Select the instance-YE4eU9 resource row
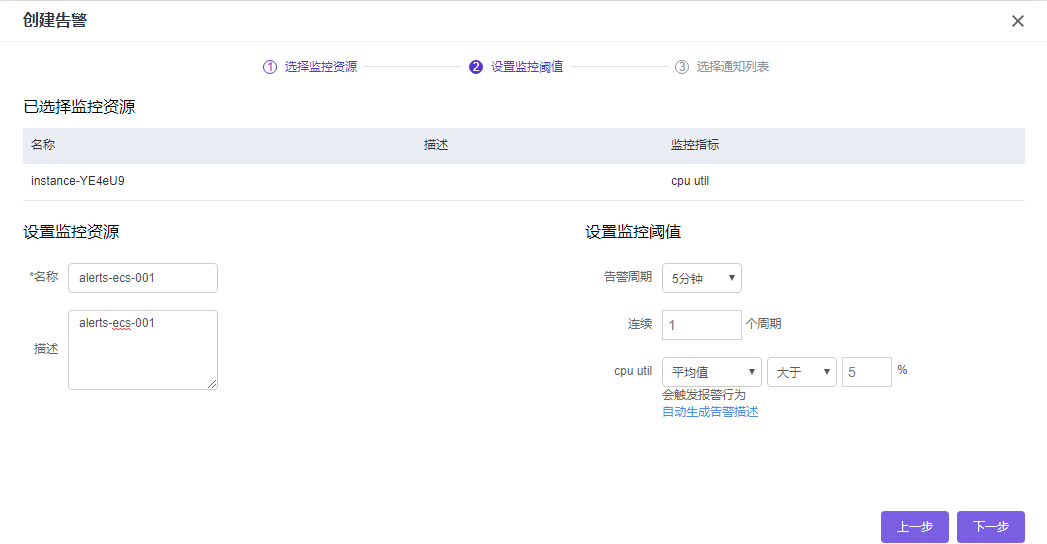The width and height of the screenshot is (1047, 544). tap(78, 182)
